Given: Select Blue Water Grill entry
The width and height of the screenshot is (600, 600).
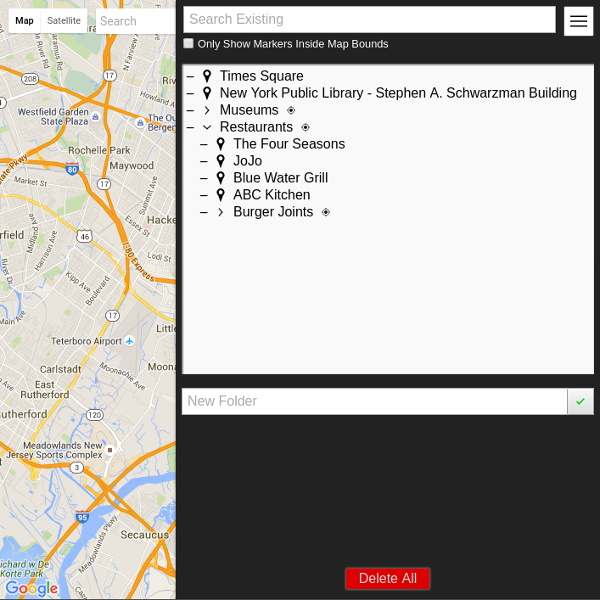Looking at the screenshot, I should (280, 178).
